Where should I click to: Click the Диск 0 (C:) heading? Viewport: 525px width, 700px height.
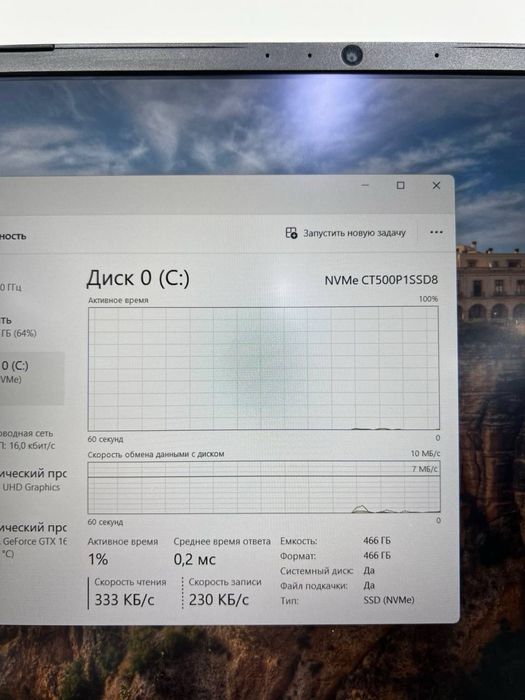coord(138,278)
